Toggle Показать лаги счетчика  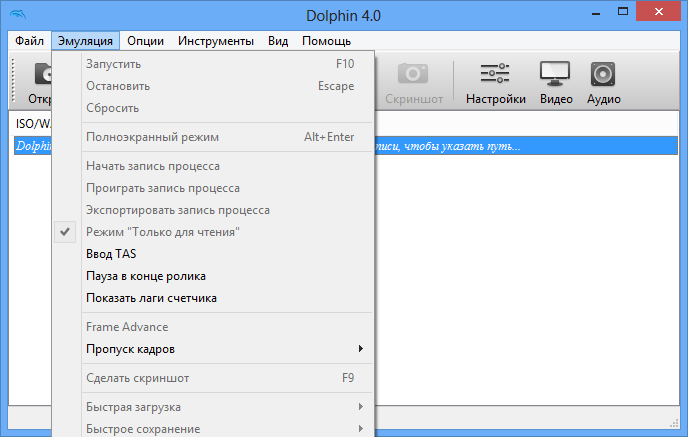pos(213,298)
